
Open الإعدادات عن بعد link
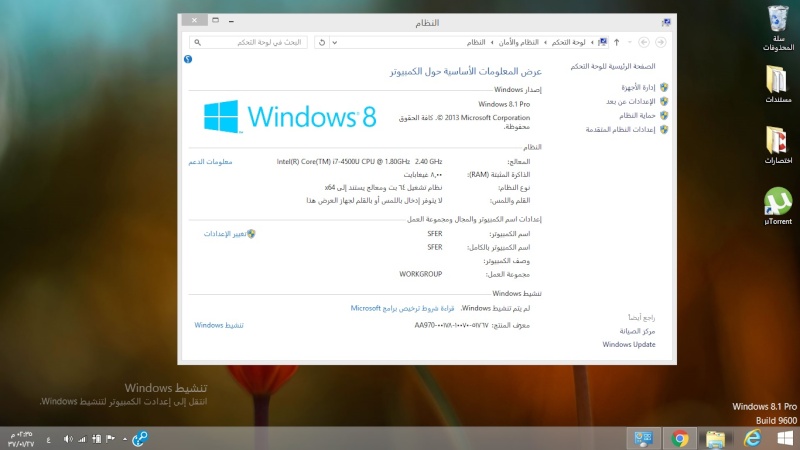click(x=630, y=102)
